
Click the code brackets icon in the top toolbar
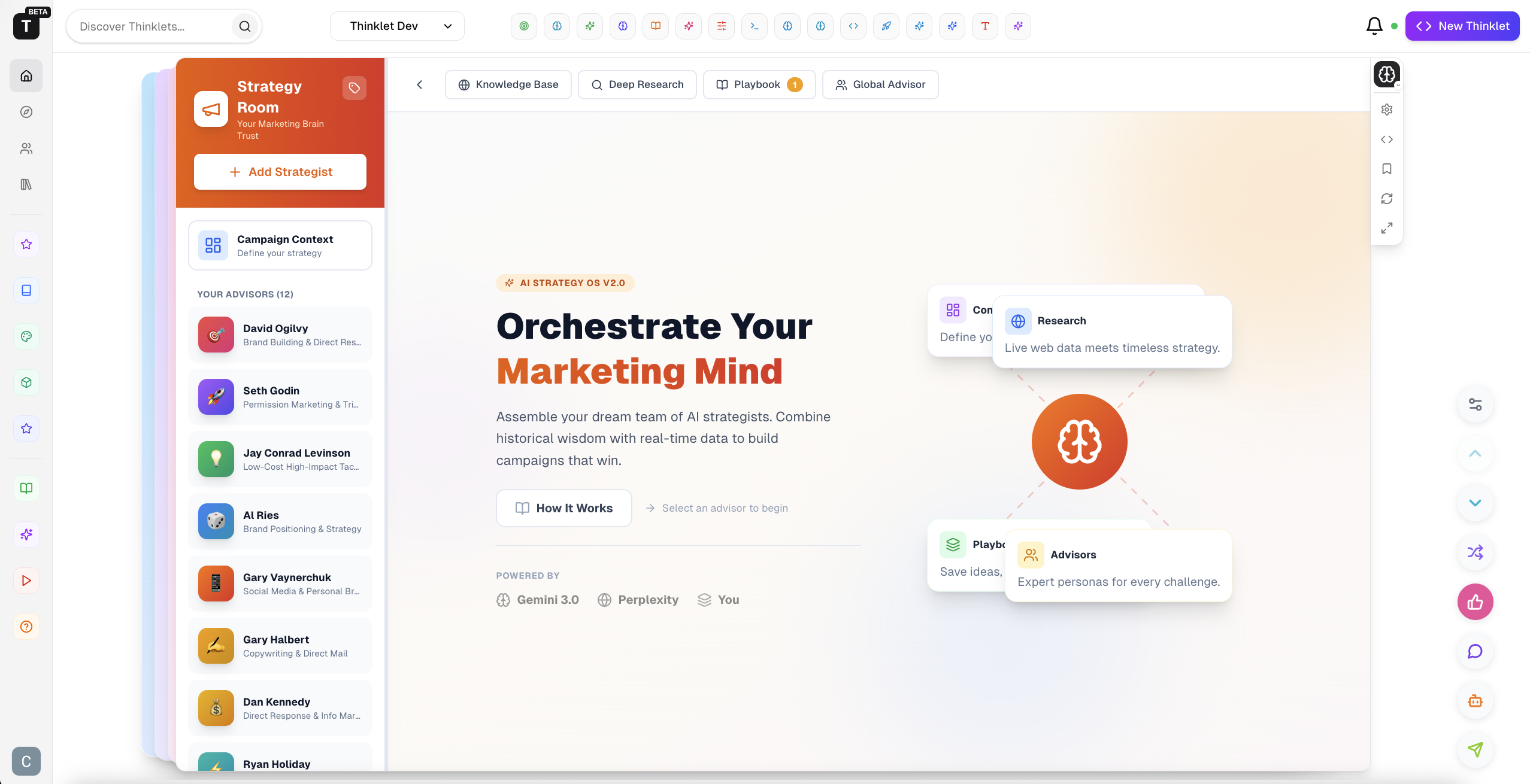[x=853, y=26]
